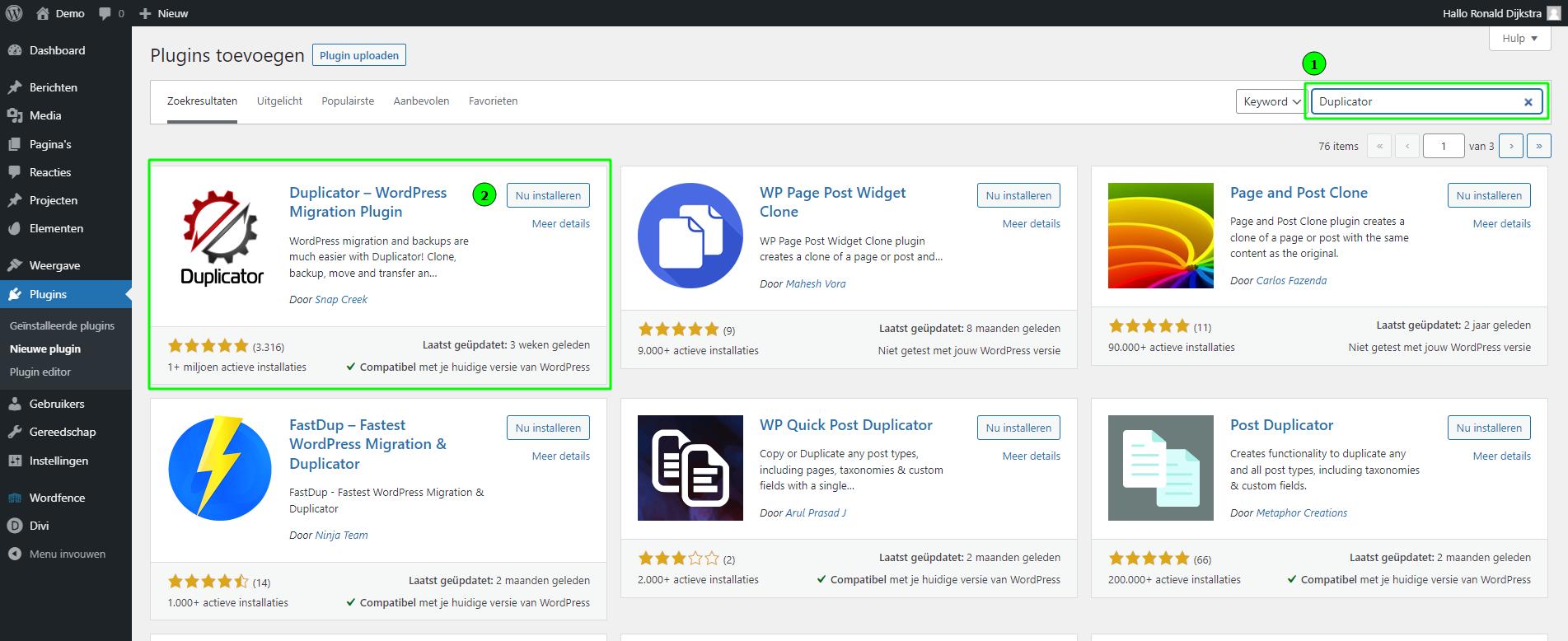Click the WP Page Post Widget Clone icon
The image size is (1568, 641).
click(690, 236)
